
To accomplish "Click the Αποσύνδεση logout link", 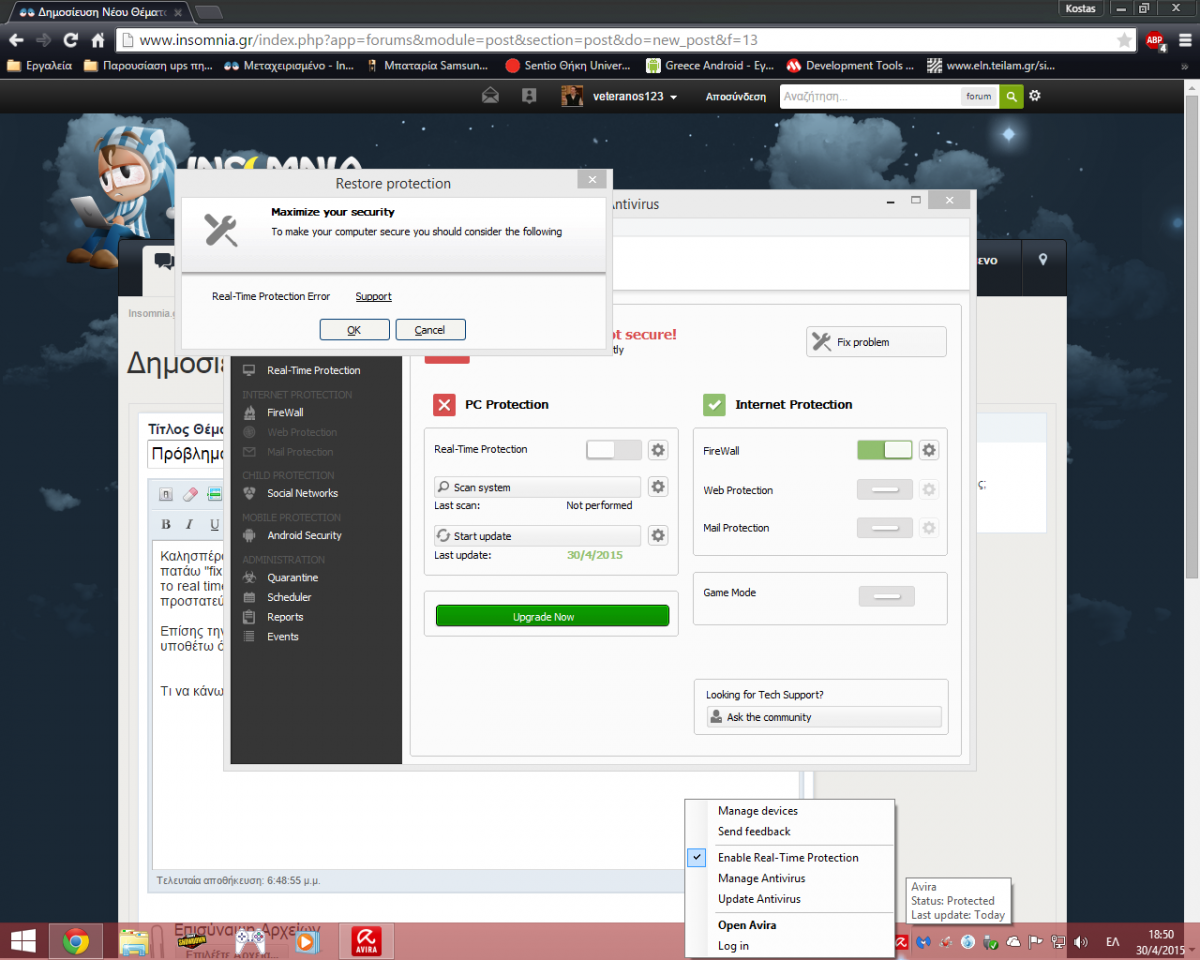I will [x=736, y=97].
